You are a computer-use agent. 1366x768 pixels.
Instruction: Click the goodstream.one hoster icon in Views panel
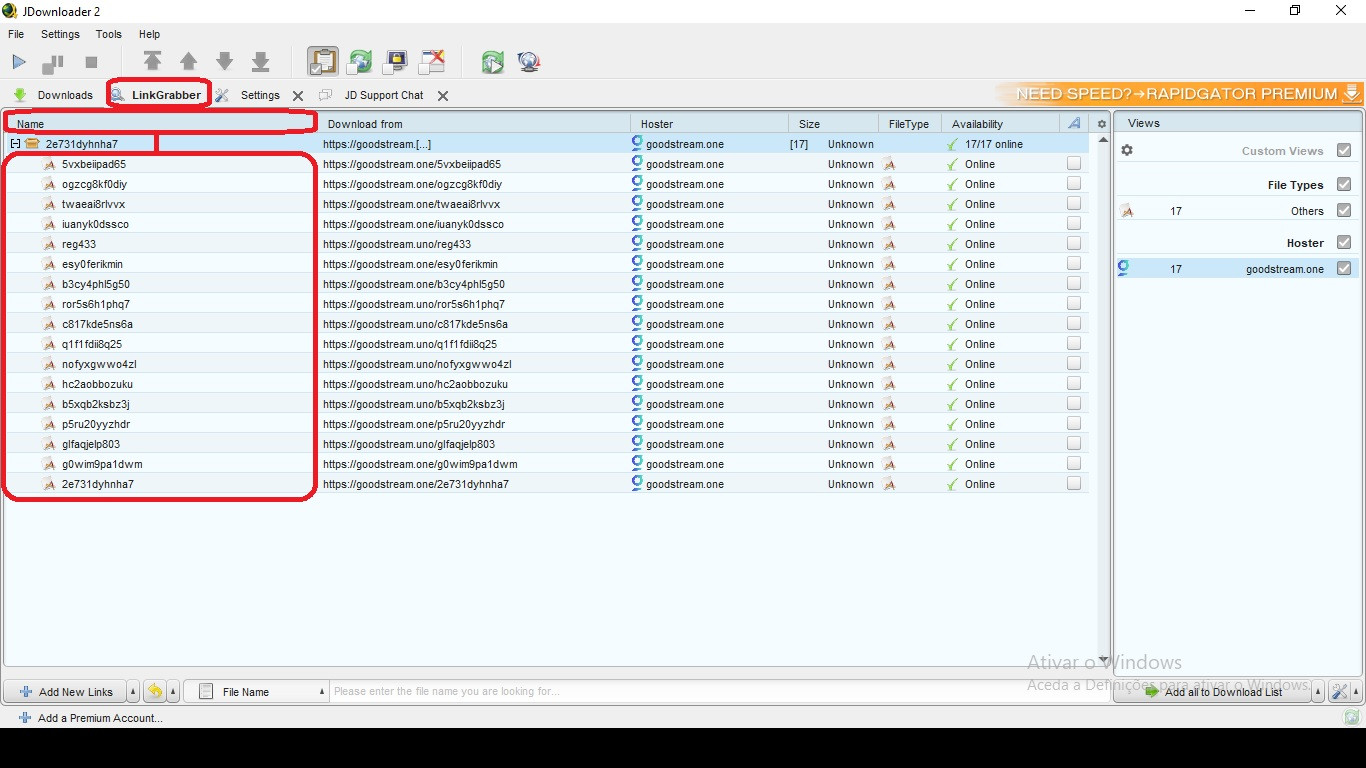coord(1124,268)
